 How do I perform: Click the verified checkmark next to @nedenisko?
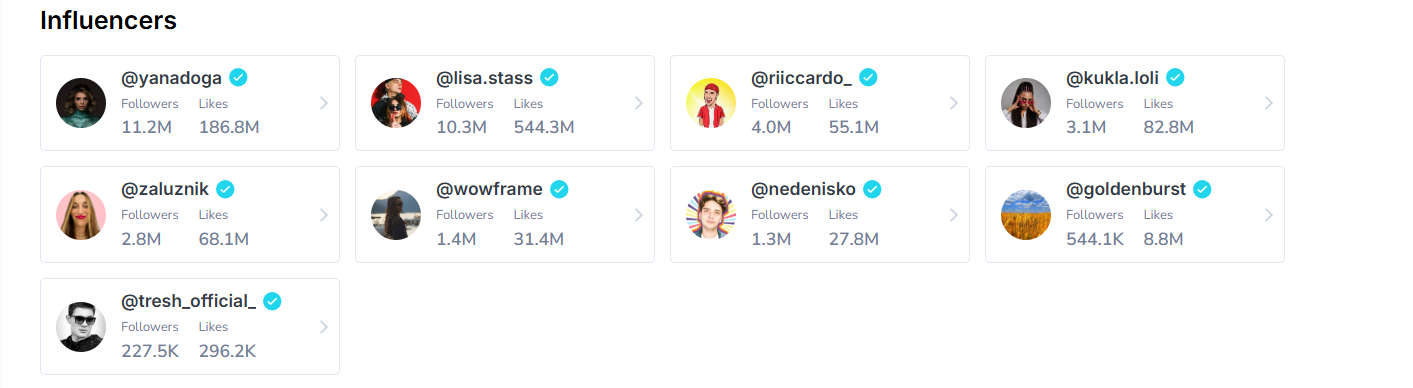pyautogui.click(x=872, y=188)
